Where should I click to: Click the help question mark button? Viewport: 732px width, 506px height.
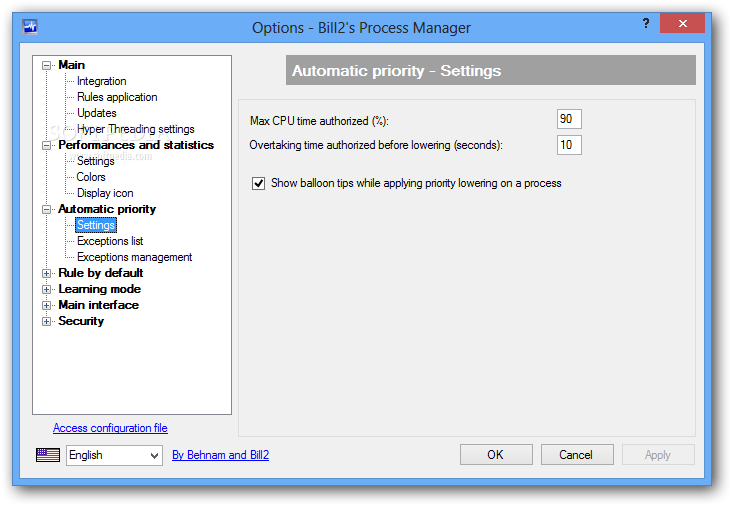tap(646, 24)
